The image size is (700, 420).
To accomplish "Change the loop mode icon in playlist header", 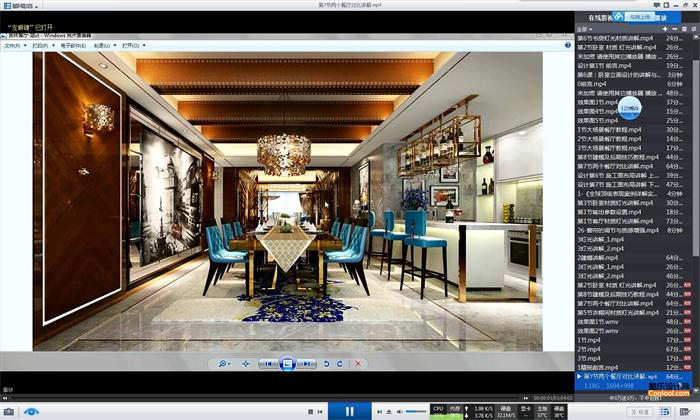I will pos(693,29).
